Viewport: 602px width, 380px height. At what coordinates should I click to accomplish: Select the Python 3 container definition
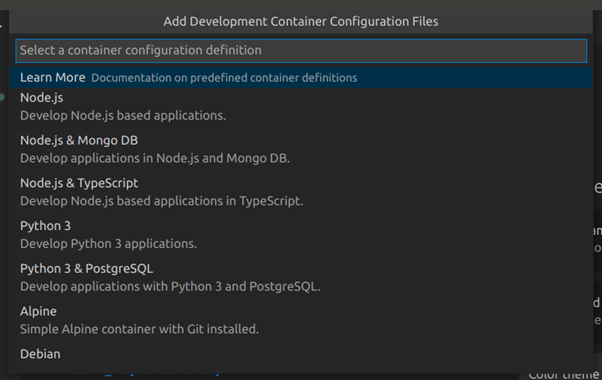301,235
